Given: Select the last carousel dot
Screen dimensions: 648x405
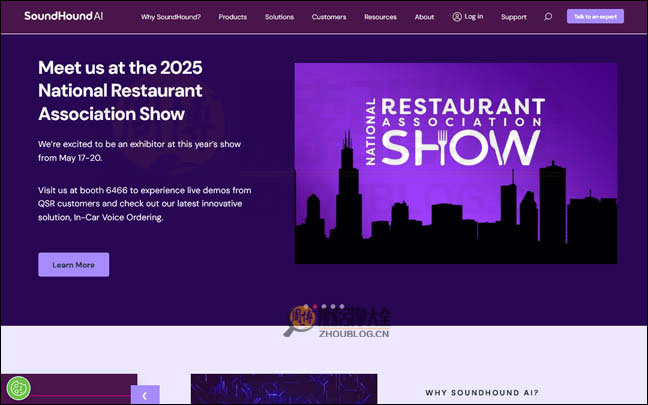Looking at the screenshot, I should pos(342,307).
